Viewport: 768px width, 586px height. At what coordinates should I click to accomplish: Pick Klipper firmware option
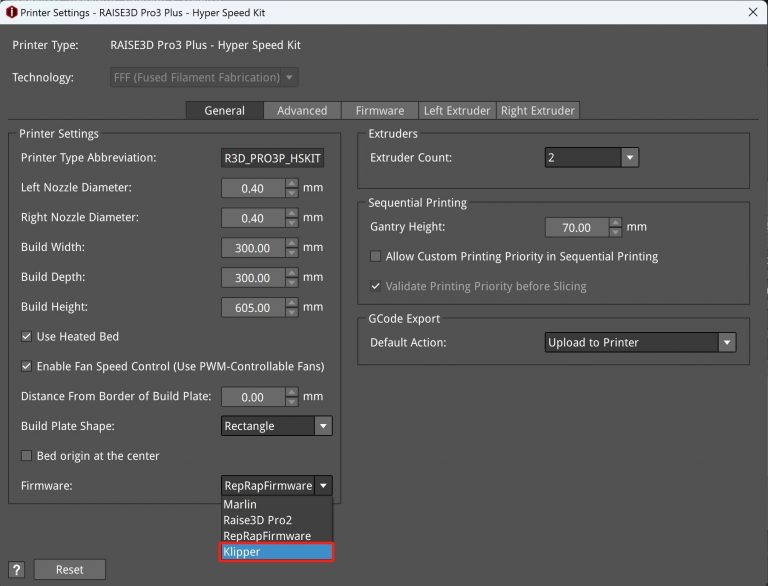coord(277,552)
